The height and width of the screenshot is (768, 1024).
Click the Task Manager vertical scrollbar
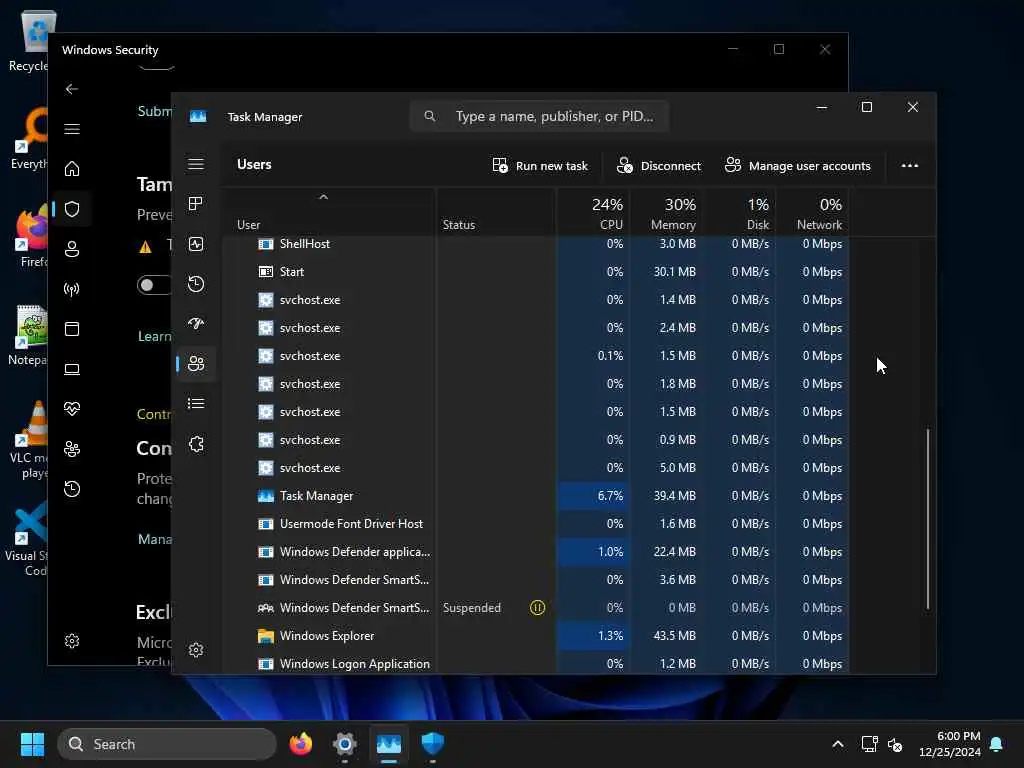[x=927, y=519]
